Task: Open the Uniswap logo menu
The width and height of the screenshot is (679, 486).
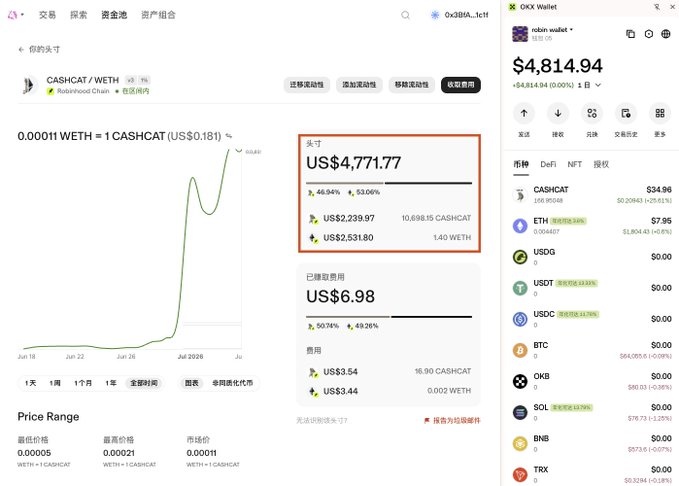Action: 15,15
